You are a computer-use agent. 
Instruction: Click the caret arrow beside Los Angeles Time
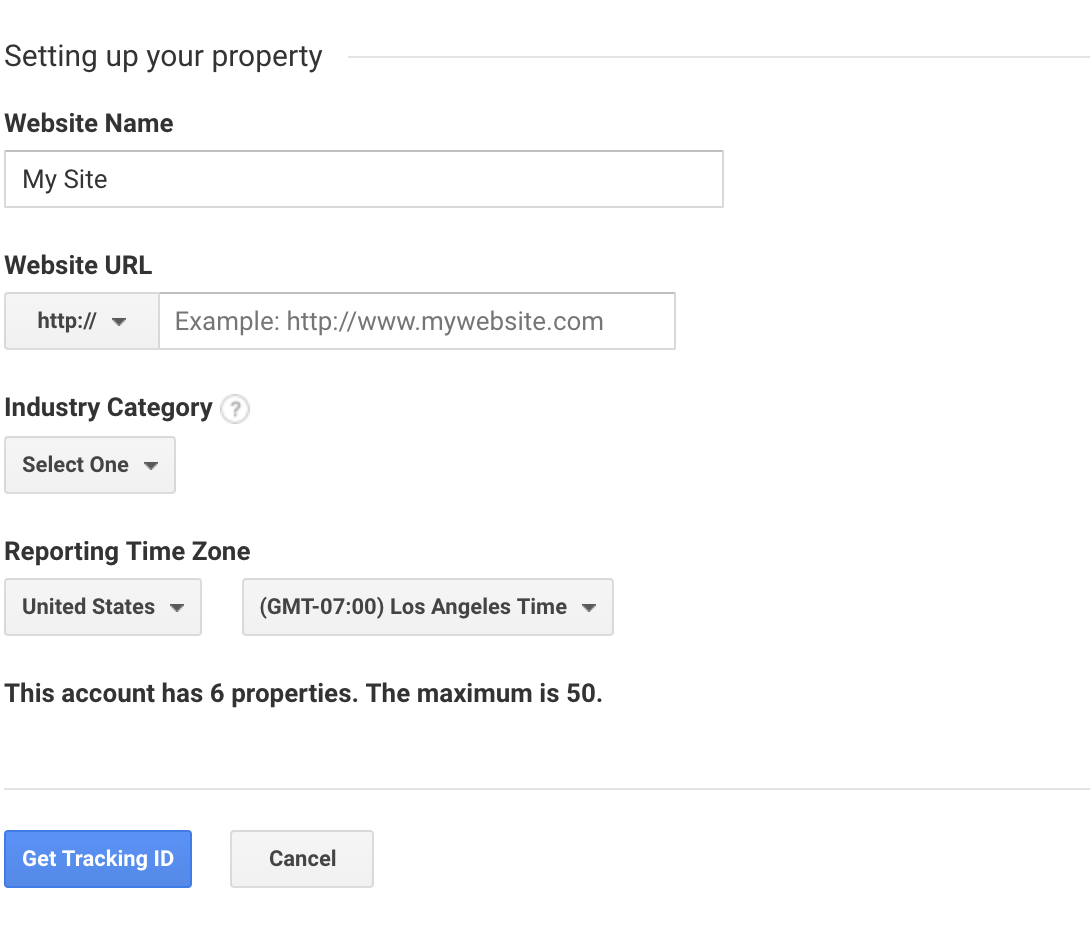589,607
